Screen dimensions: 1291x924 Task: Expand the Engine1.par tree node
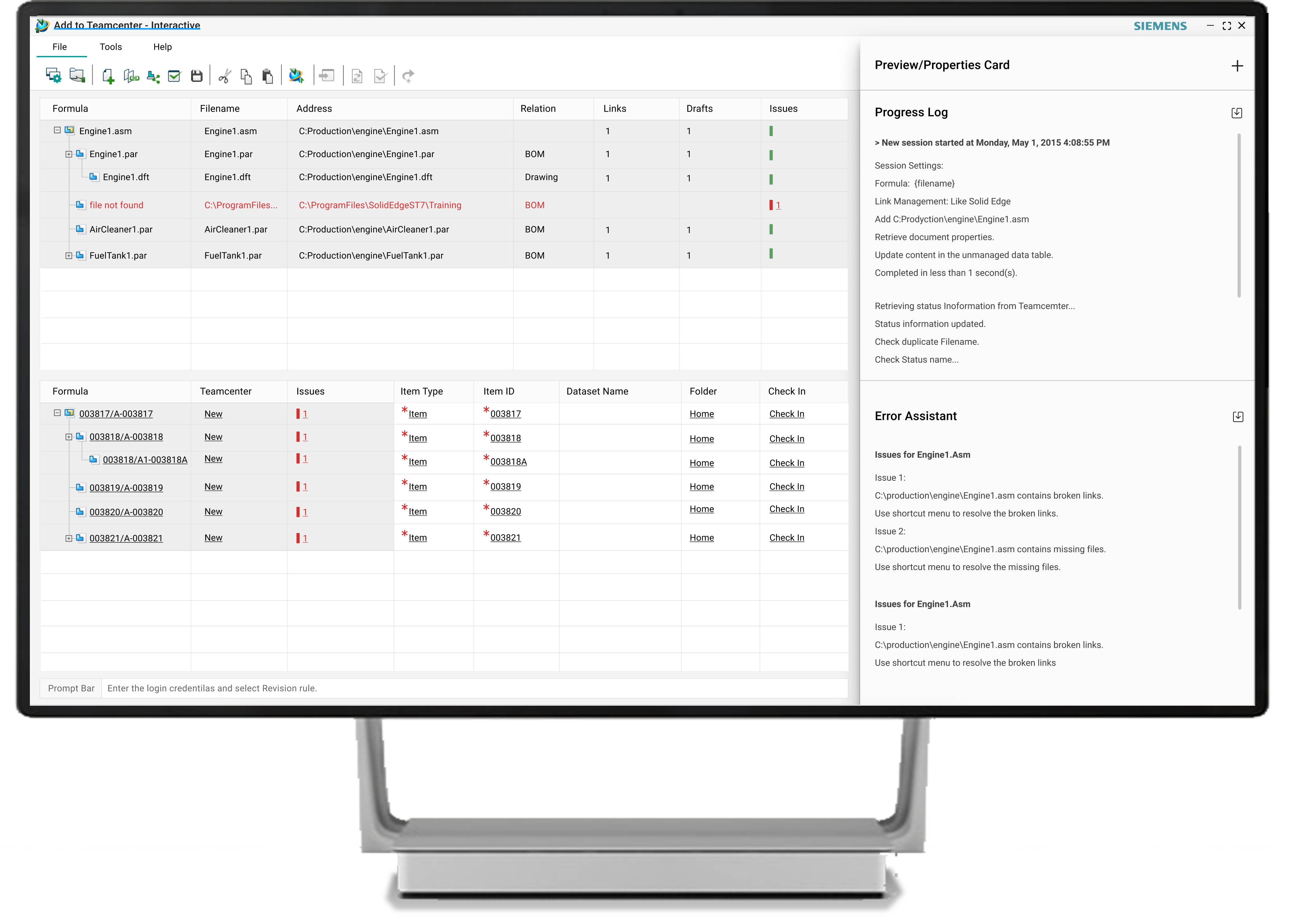[x=68, y=154]
